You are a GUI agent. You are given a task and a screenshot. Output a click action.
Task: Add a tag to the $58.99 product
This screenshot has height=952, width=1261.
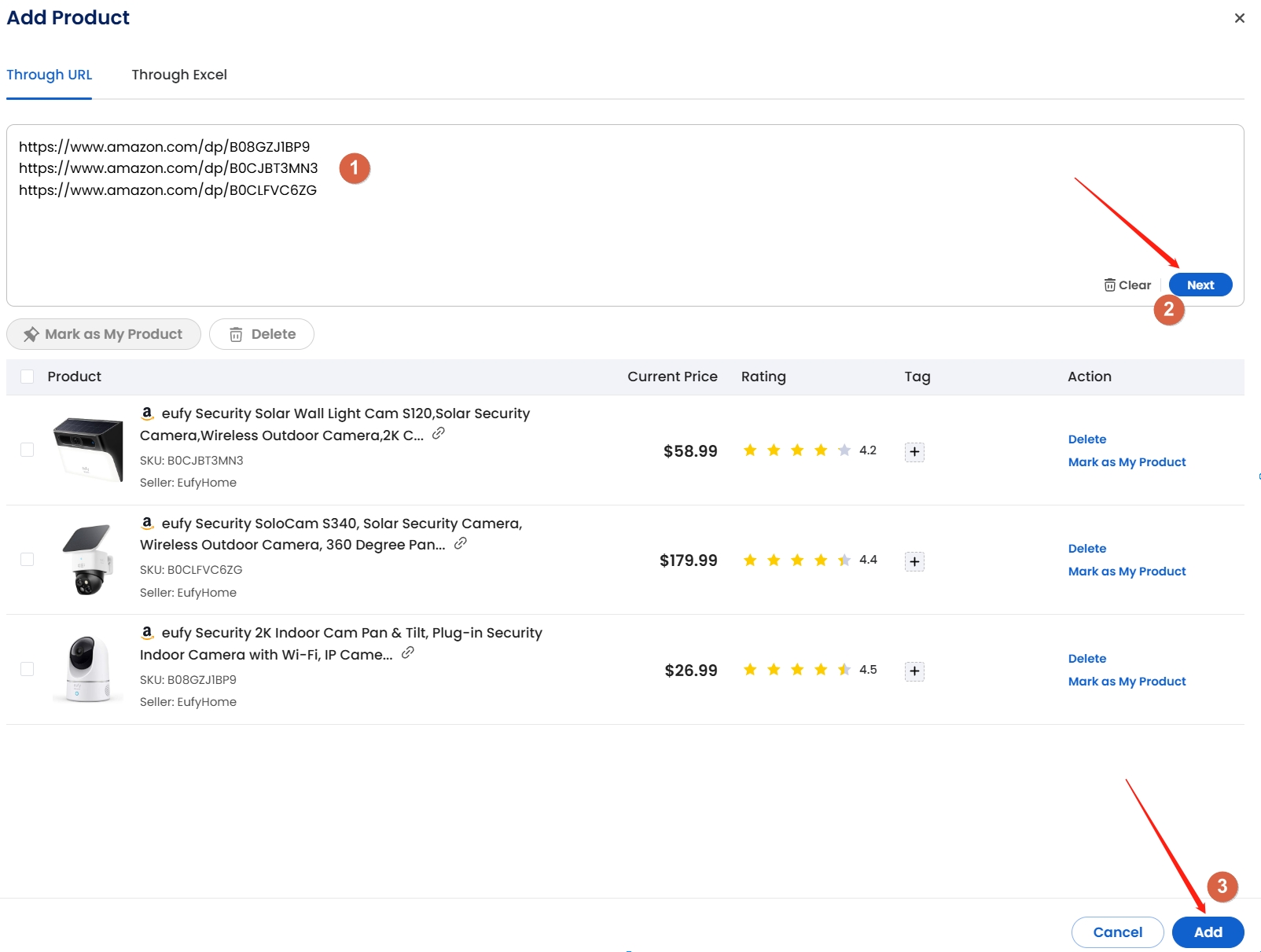click(x=914, y=452)
